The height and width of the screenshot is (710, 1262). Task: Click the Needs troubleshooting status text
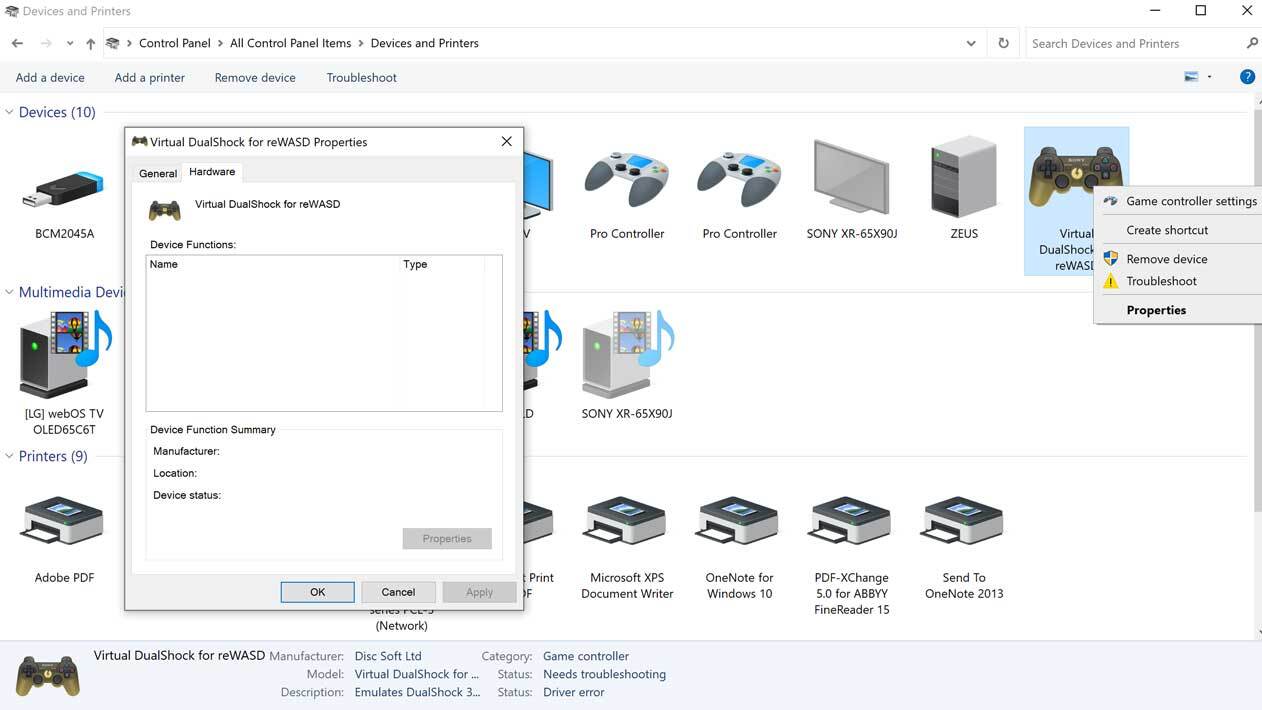click(x=604, y=674)
